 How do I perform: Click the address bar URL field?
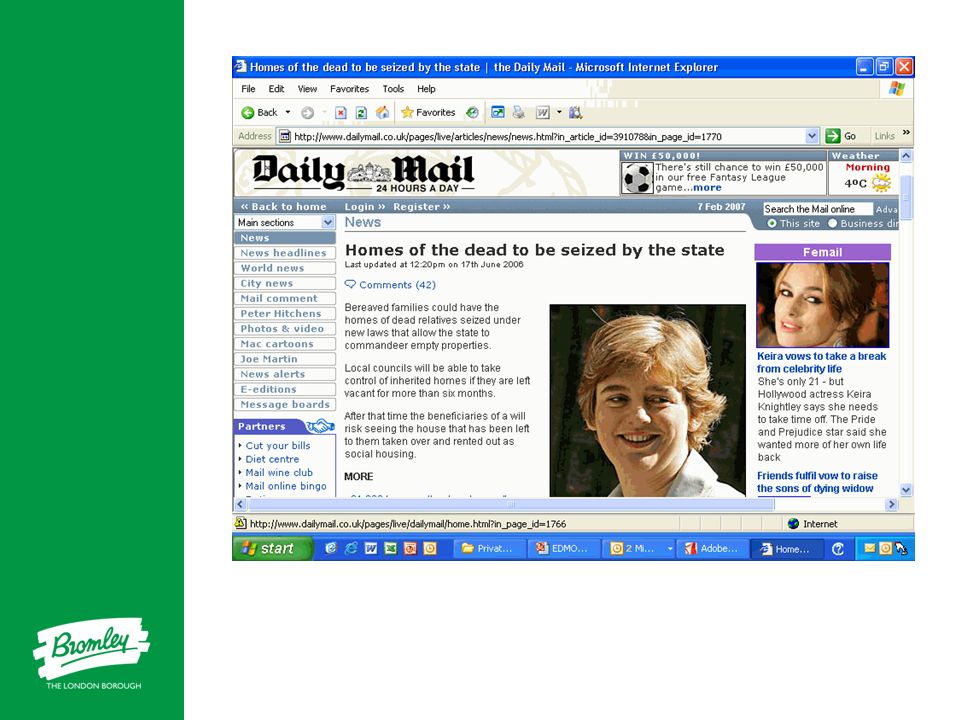pyautogui.click(x=548, y=137)
